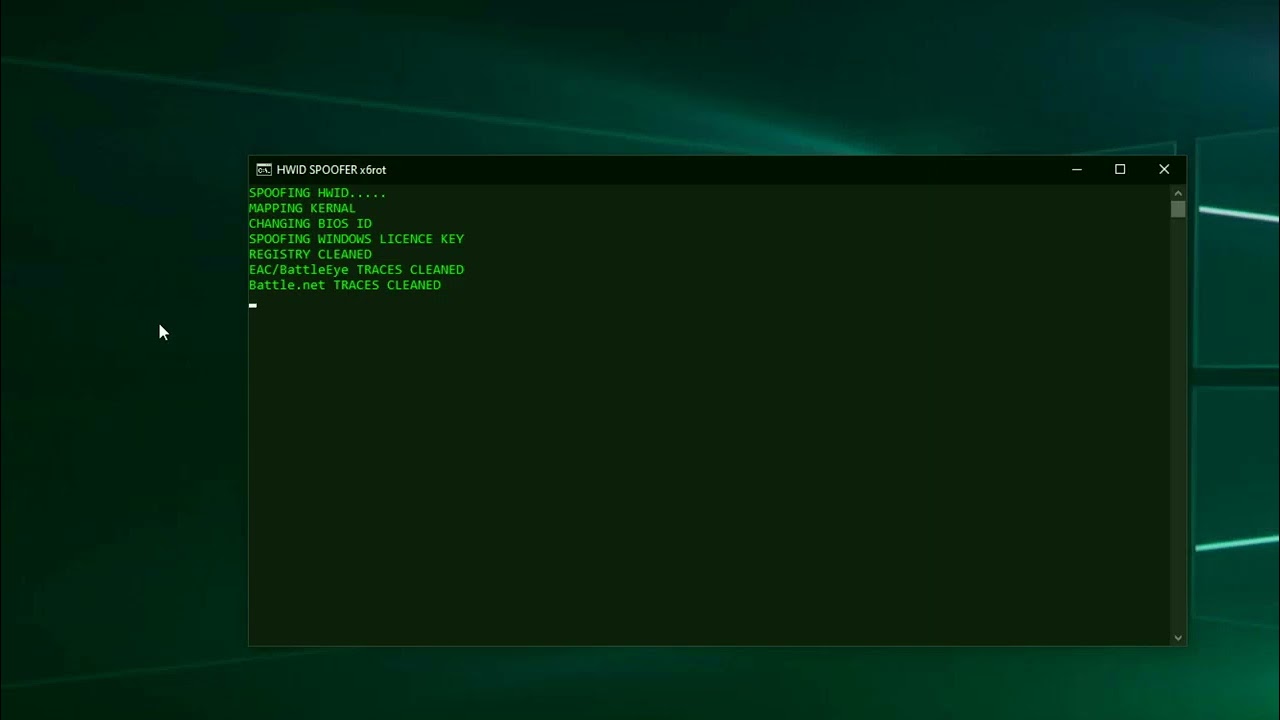Click 'EAC/BattleEye TRACES CLEANED' line
Viewport: 1280px width, 720px height.
[x=356, y=270]
